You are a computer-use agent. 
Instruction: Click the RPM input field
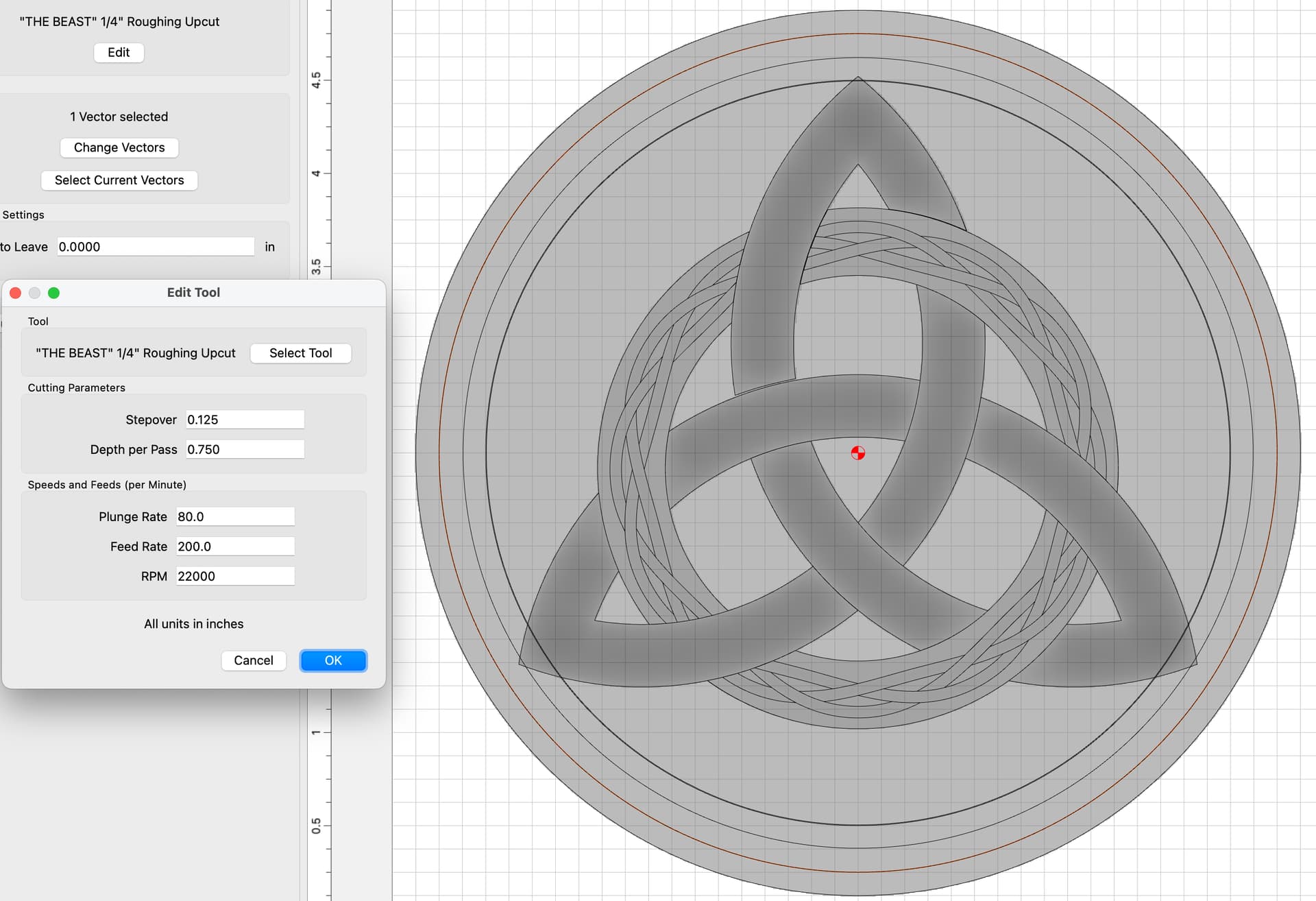point(235,577)
